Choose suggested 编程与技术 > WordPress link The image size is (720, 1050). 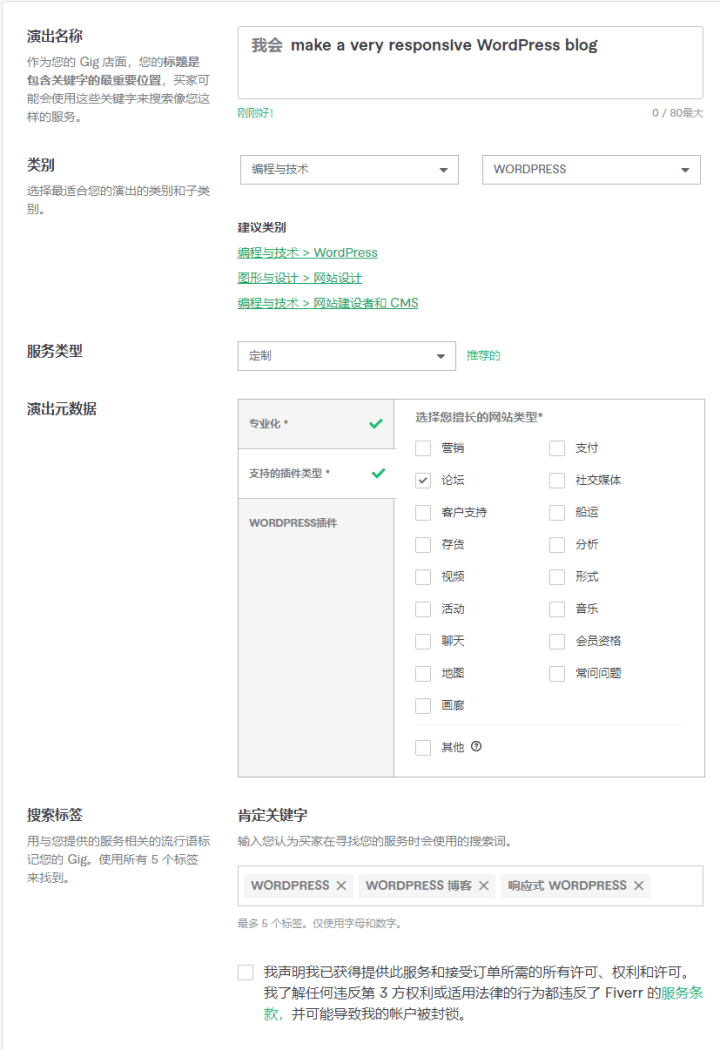coord(307,252)
